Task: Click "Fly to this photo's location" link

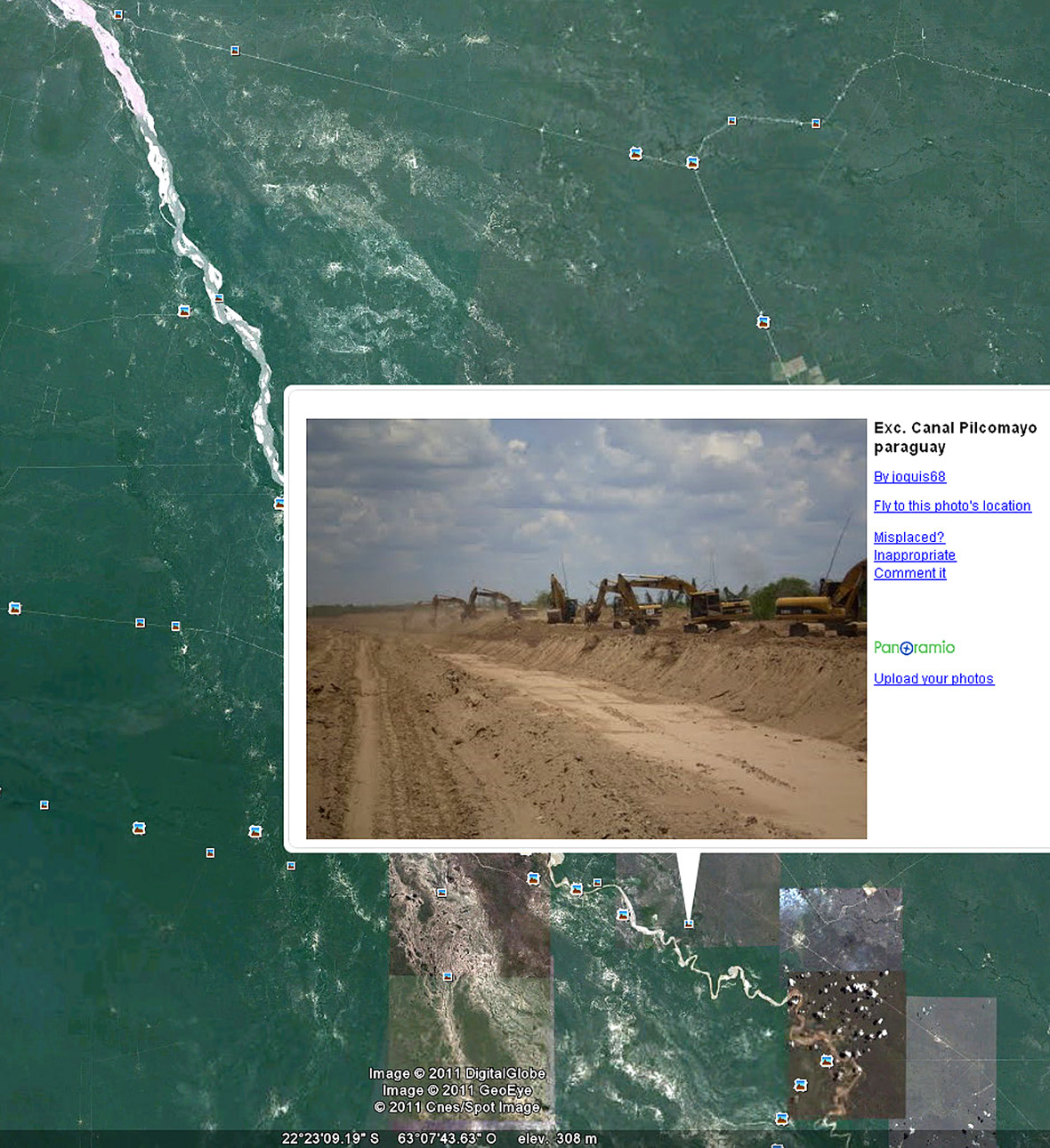Action: pos(951,505)
